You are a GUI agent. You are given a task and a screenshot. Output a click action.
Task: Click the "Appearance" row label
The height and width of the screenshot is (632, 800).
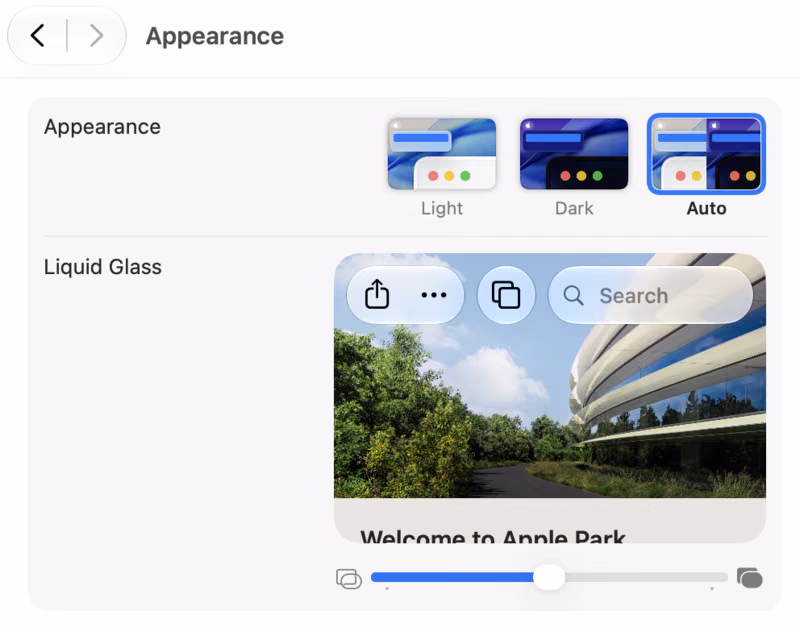point(102,127)
